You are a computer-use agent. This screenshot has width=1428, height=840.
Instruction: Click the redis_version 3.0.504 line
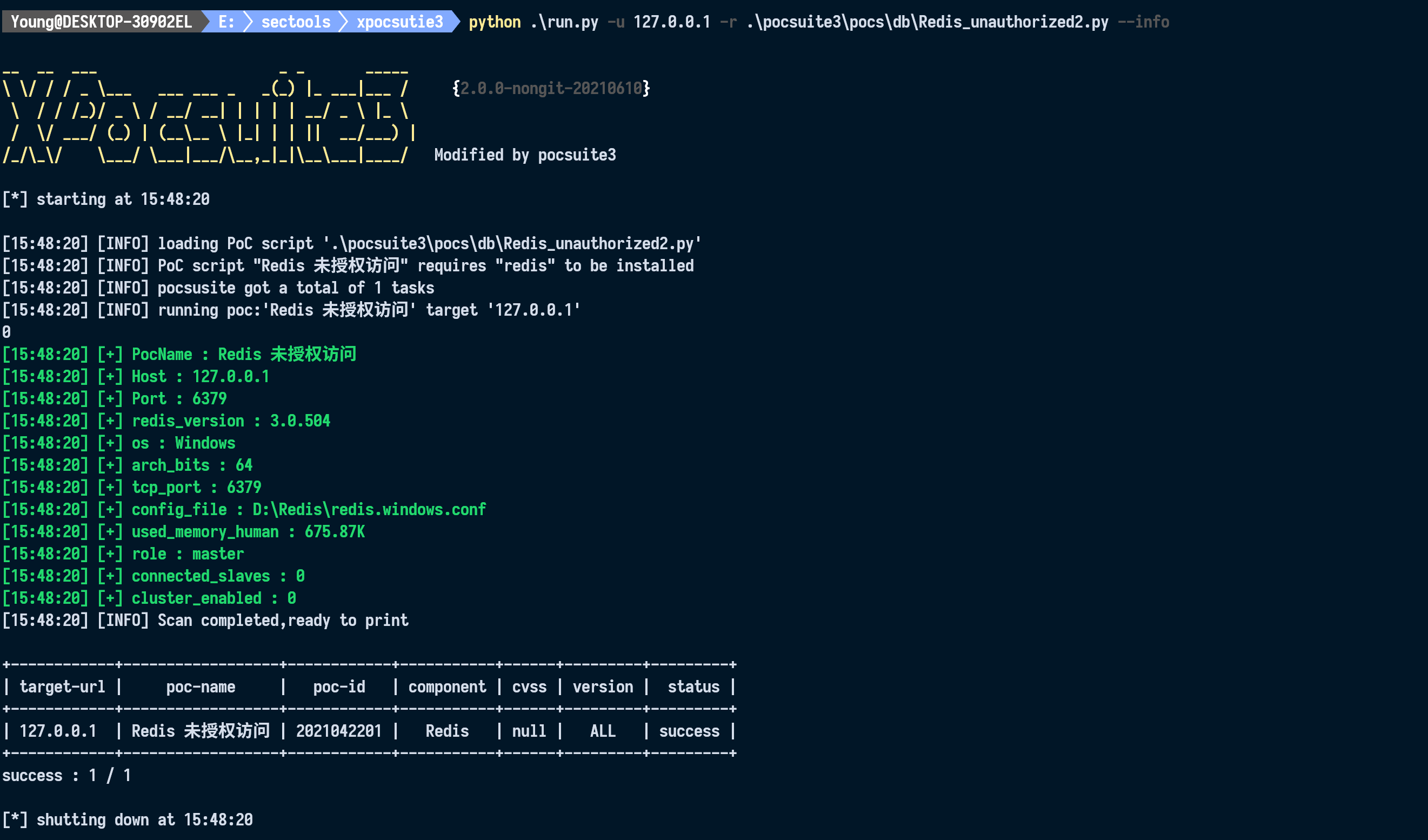231,421
